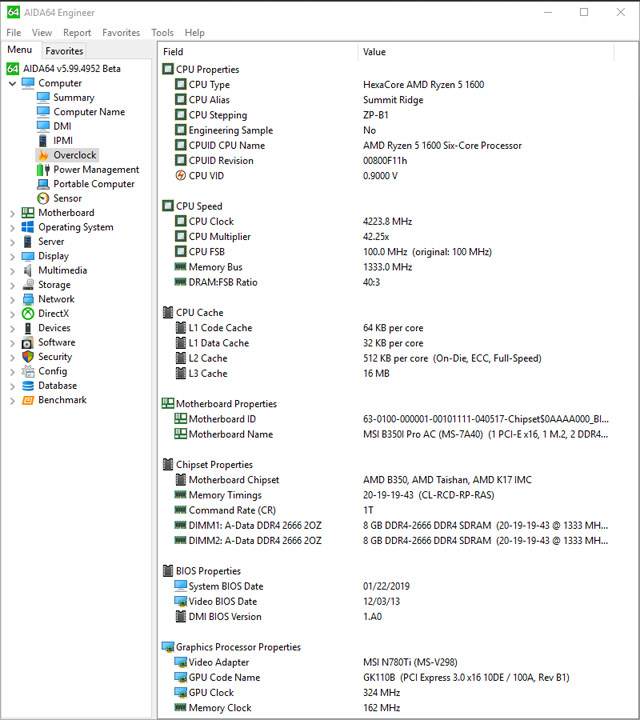Click the Display monitor icon in tree
Viewport: 640px width, 720px height.
pos(28,256)
